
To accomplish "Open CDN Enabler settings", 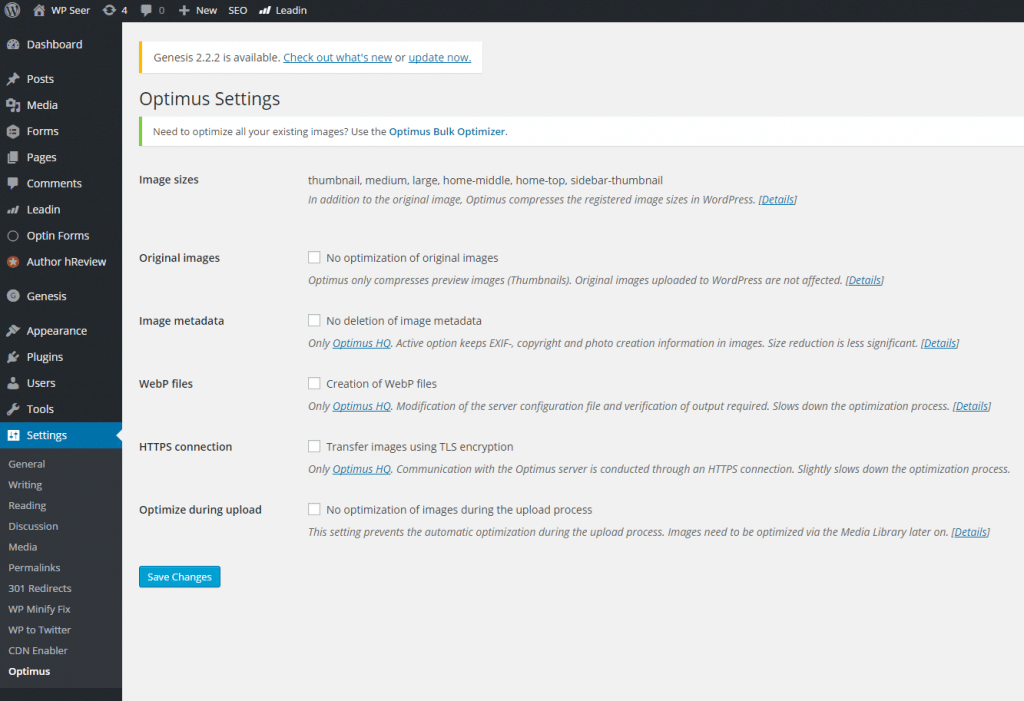I will [38, 651].
